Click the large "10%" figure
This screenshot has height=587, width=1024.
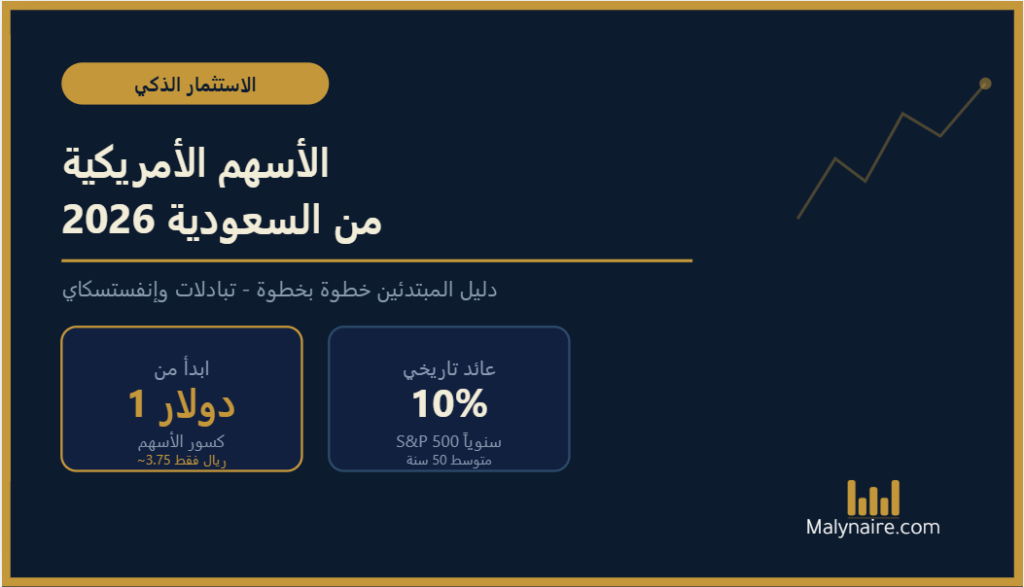(x=449, y=404)
